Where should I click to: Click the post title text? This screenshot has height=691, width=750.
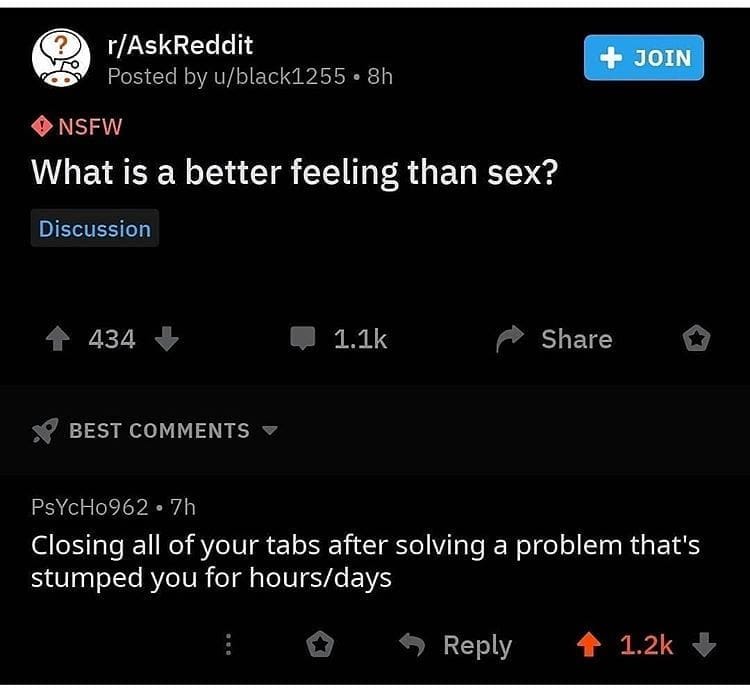tap(295, 173)
